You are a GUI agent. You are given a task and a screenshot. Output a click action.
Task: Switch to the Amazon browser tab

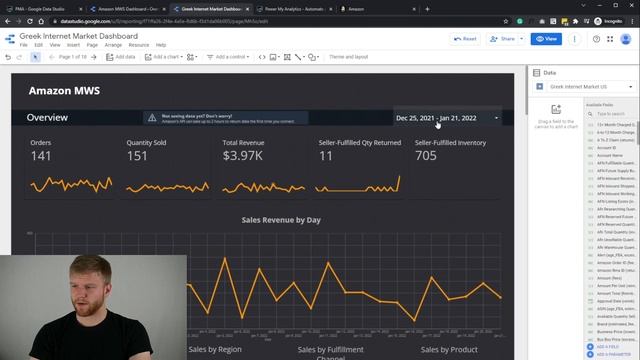pyautogui.click(x=377, y=9)
